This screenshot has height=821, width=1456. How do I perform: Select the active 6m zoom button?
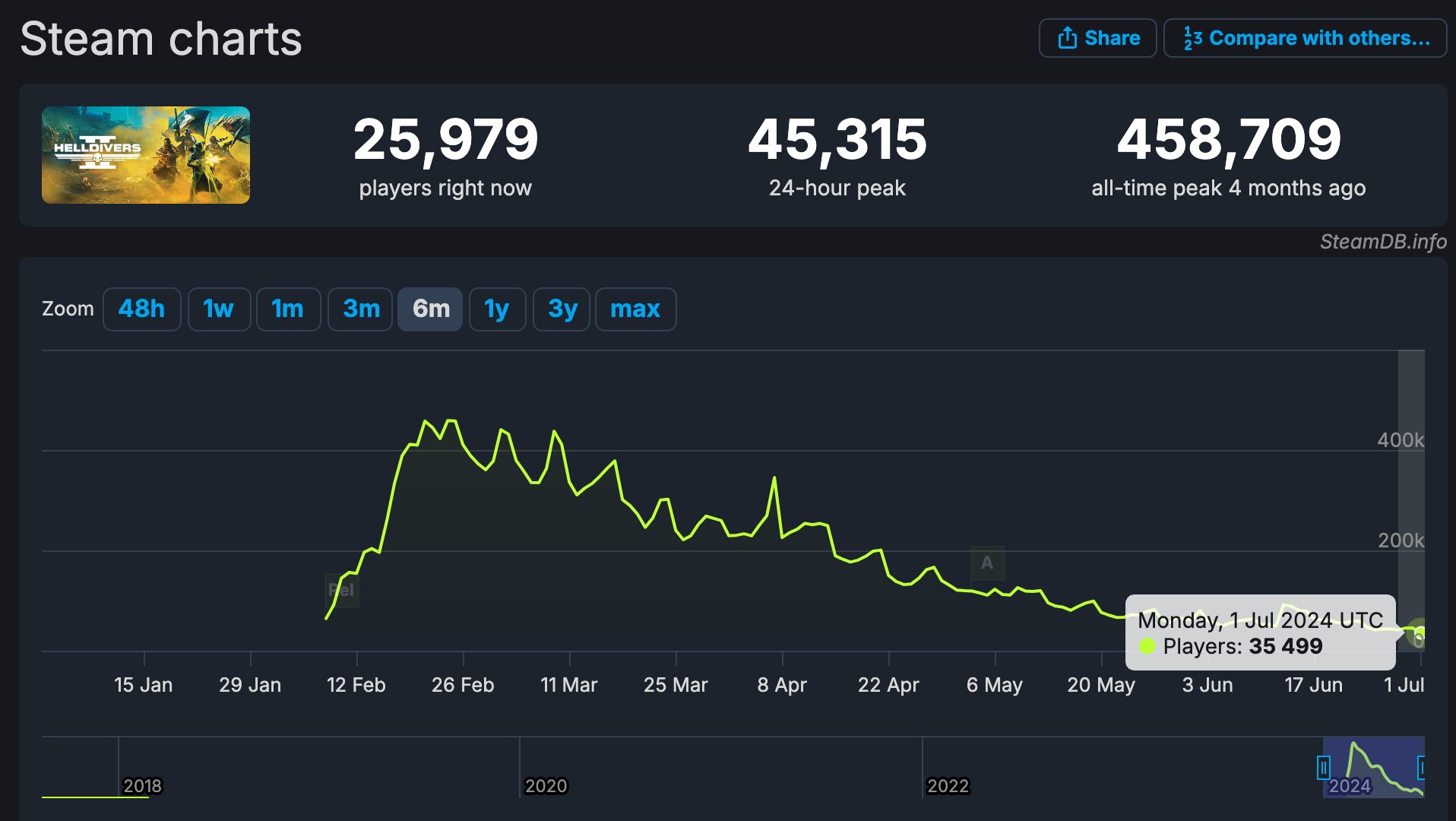[x=430, y=309]
